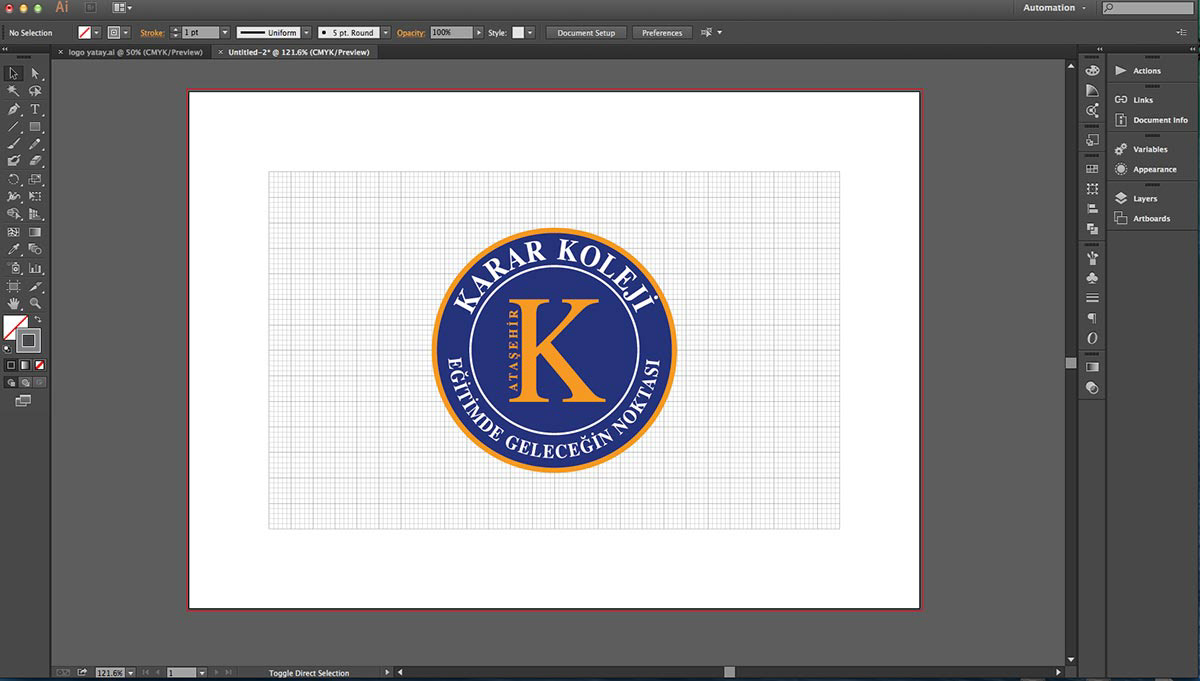Click the Style swatch in control bar
Viewport: 1200px width, 681px height.
coord(518,33)
